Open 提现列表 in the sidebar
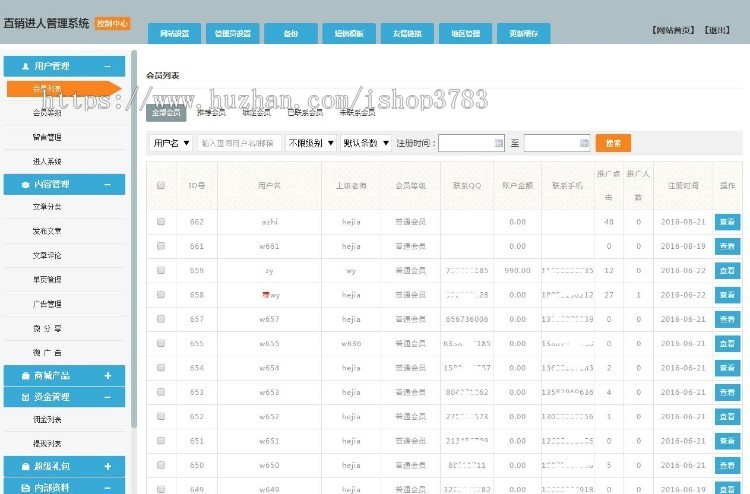This screenshot has height=494, width=750. (x=47, y=444)
